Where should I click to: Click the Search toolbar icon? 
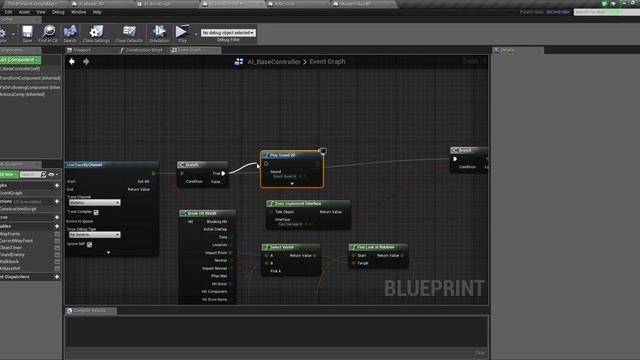[70, 33]
